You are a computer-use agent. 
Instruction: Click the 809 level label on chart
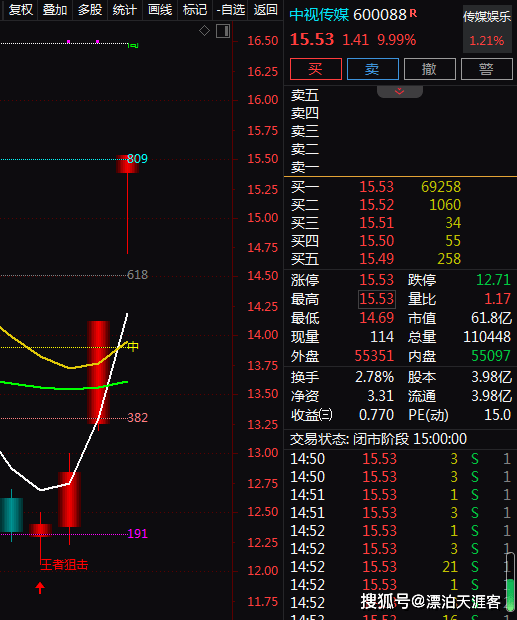point(137,159)
